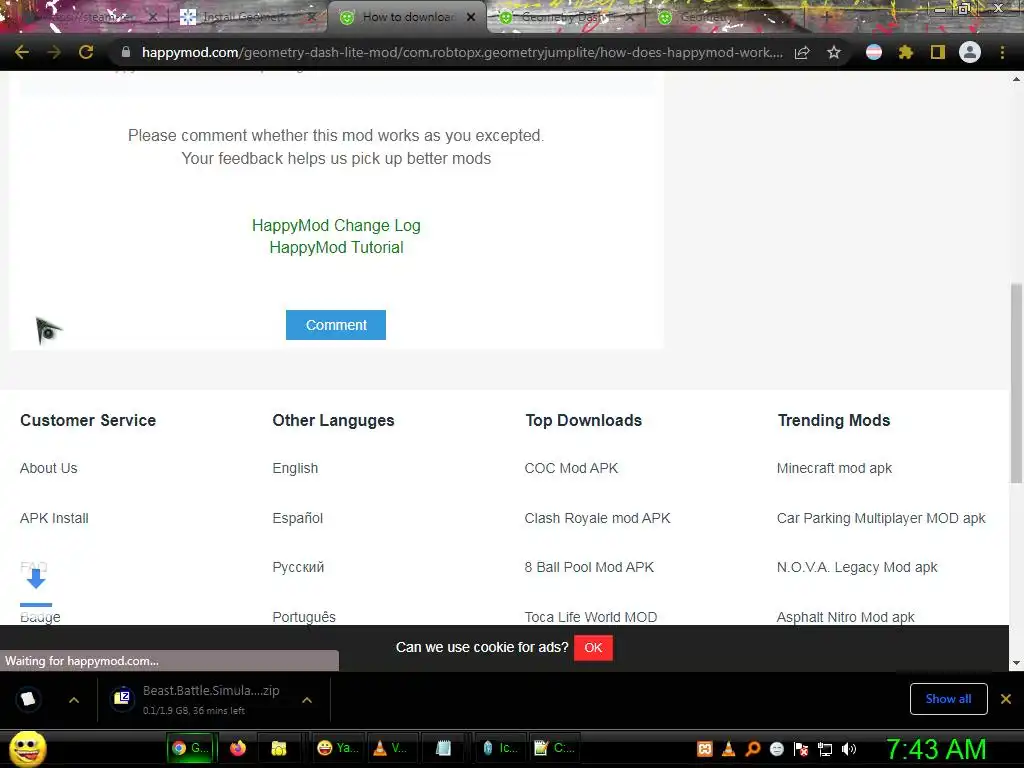The image size is (1024, 768).
Task: Open N.O.V.A. Legacy Mod apk link
Action: [x=857, y=567]
